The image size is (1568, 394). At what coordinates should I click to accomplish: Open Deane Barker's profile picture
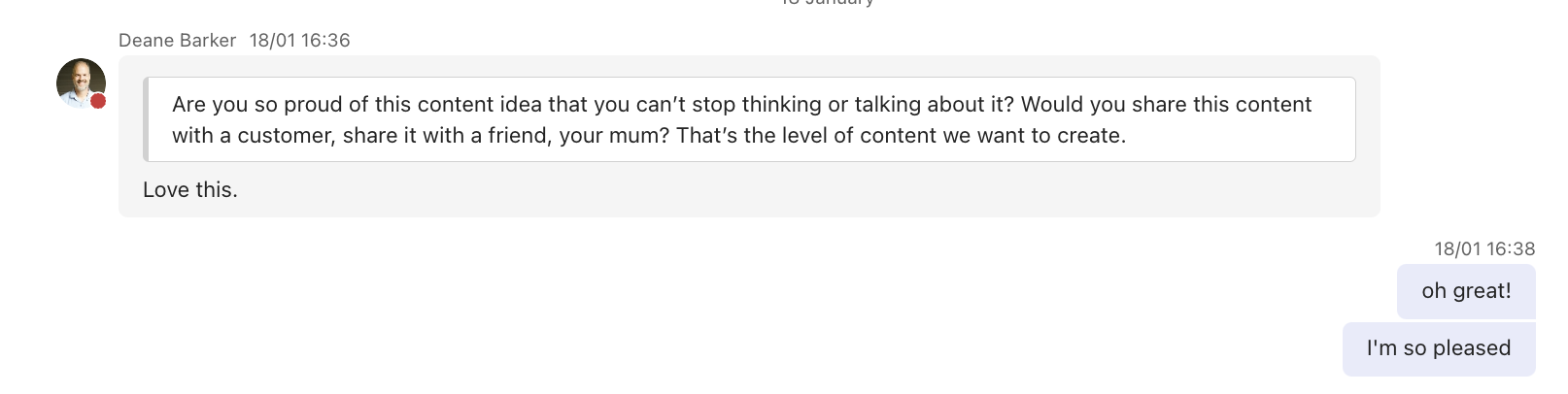[x=80, y=82]
